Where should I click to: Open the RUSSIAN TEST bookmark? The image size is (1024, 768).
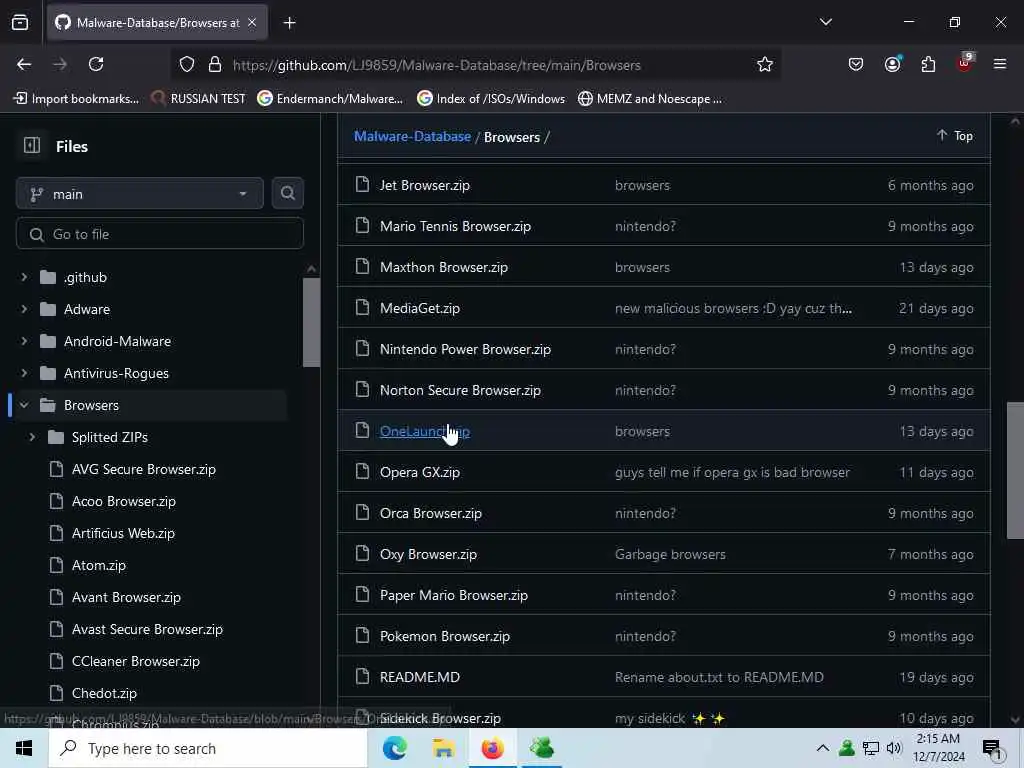click(x=198, y=99)
